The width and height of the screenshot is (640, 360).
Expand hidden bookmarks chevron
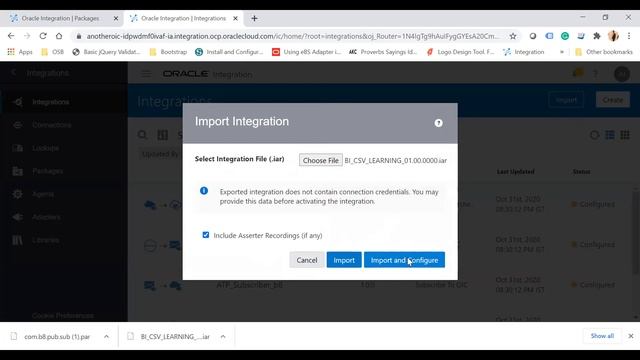click(x=562, y=52)
